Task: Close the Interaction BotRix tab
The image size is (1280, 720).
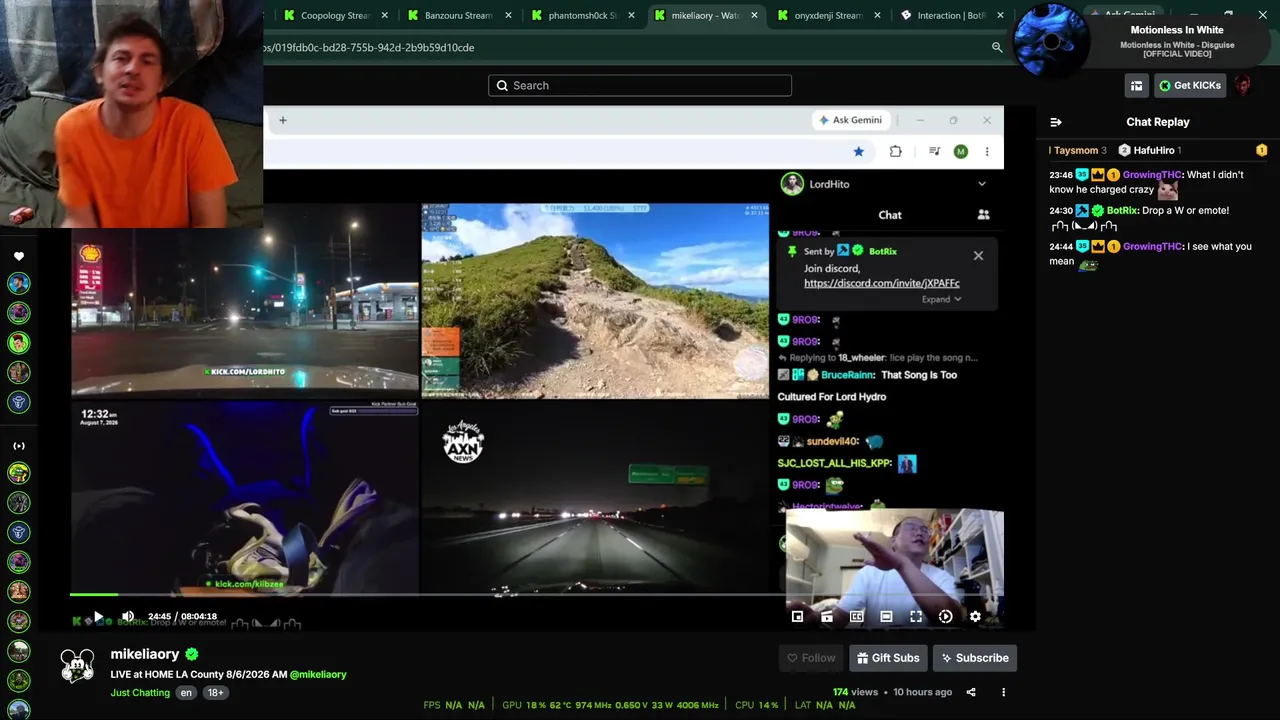Action: [1000, 15]
